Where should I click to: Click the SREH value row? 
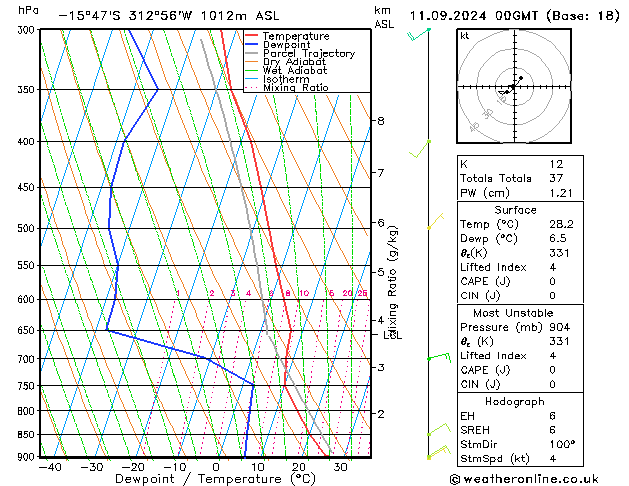pyautogui.click(x=520, y=430)
